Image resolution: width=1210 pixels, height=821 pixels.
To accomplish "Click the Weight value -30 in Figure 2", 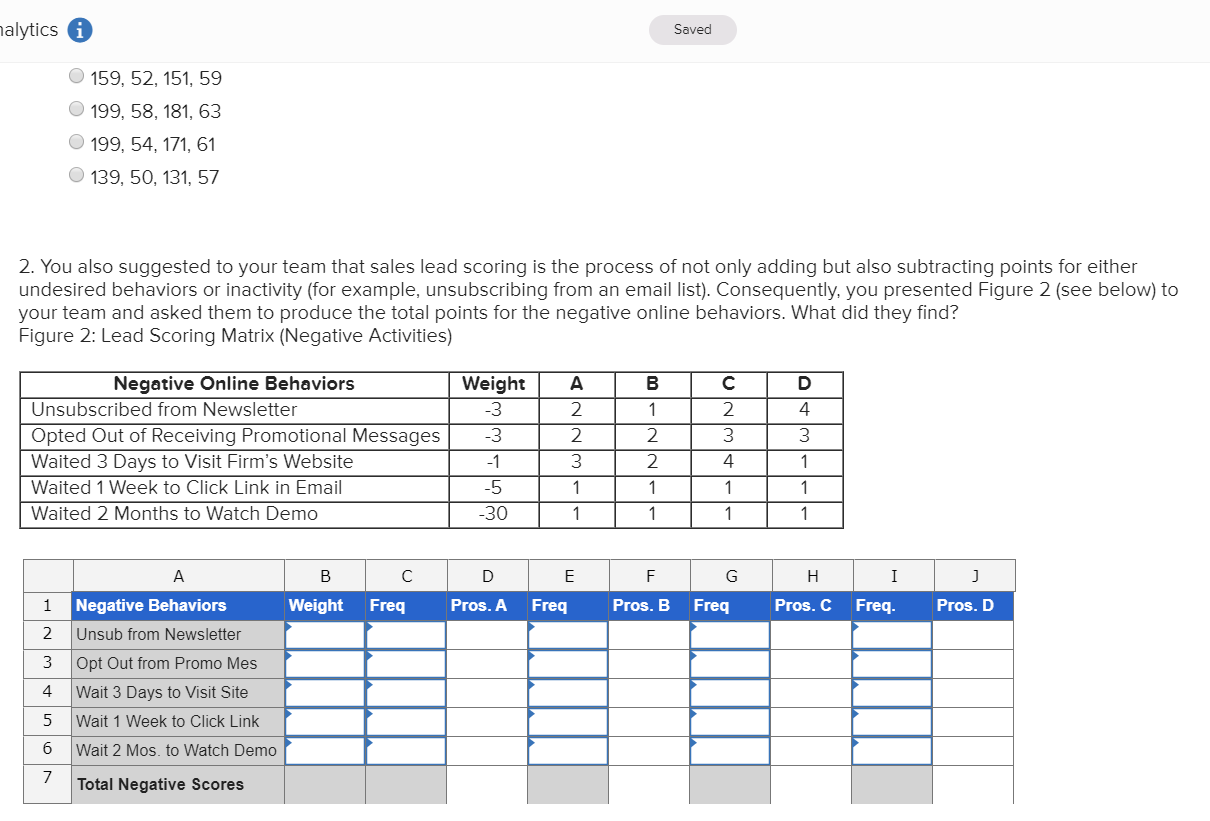I will click(x=494, y=514).
